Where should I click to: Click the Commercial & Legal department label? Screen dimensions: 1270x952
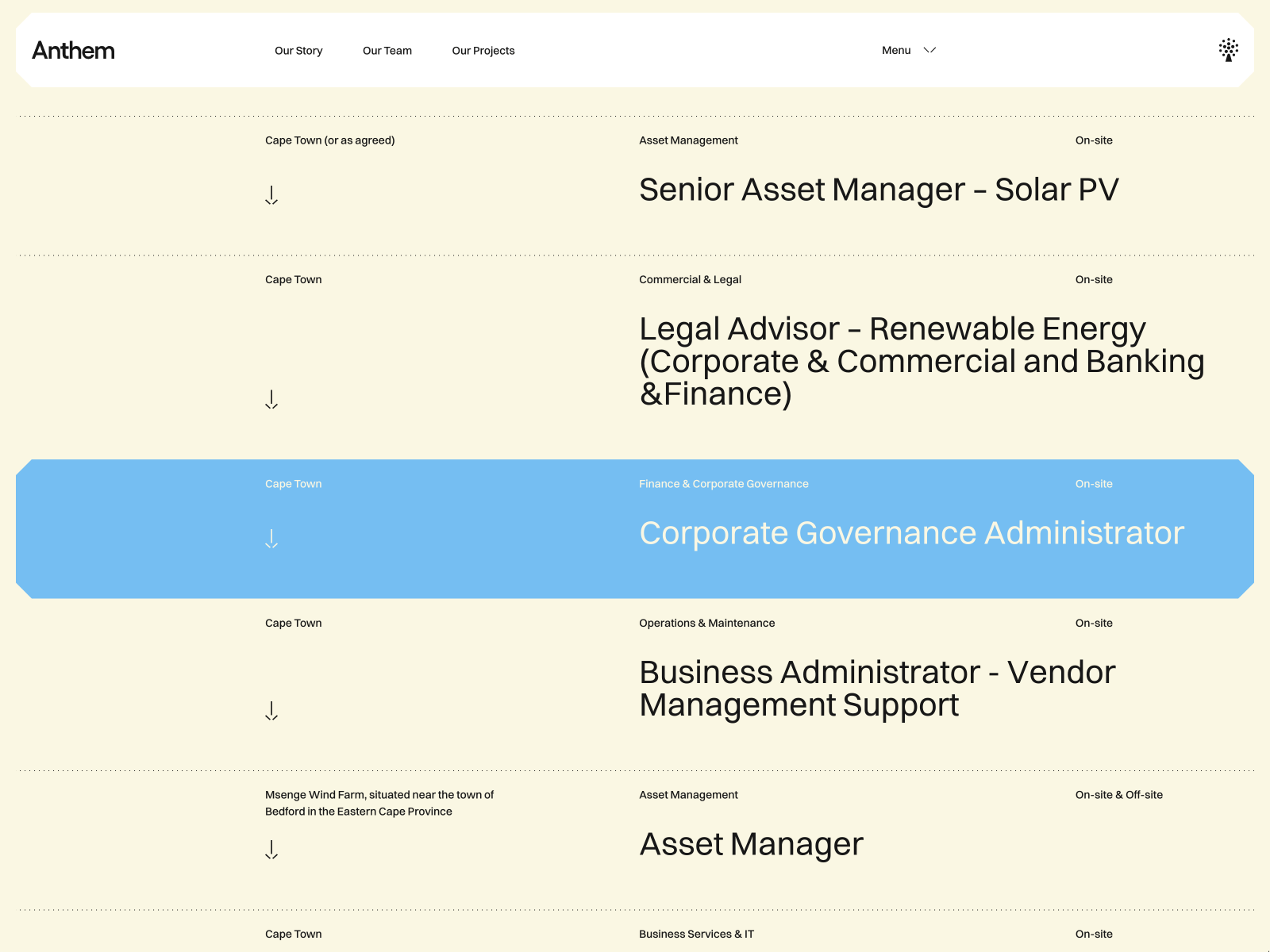690,280
